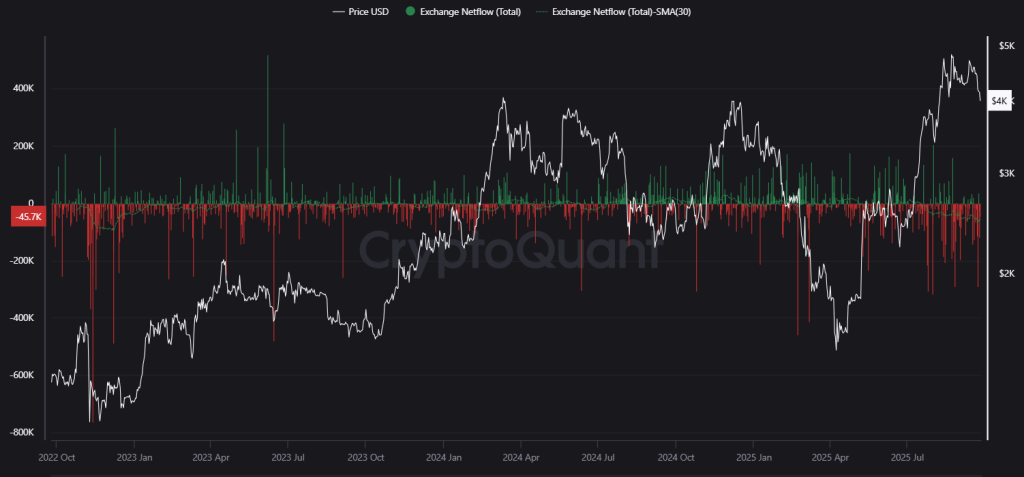Click the 400K label on left axis
This screenshot has width=1024, height=477.
coord(23,88)
